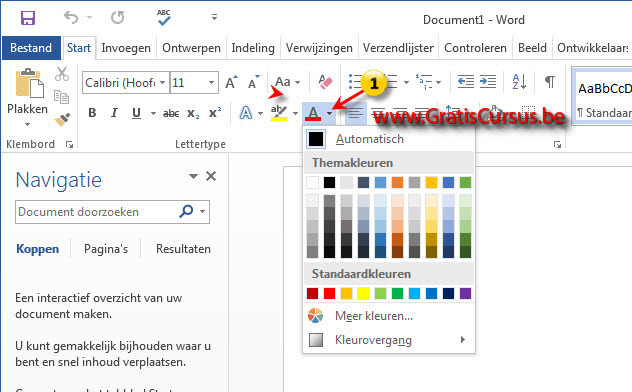Pick the yellow standard color swatch
The width and height of the screenshot is (632, 392).
coord(363,293)
